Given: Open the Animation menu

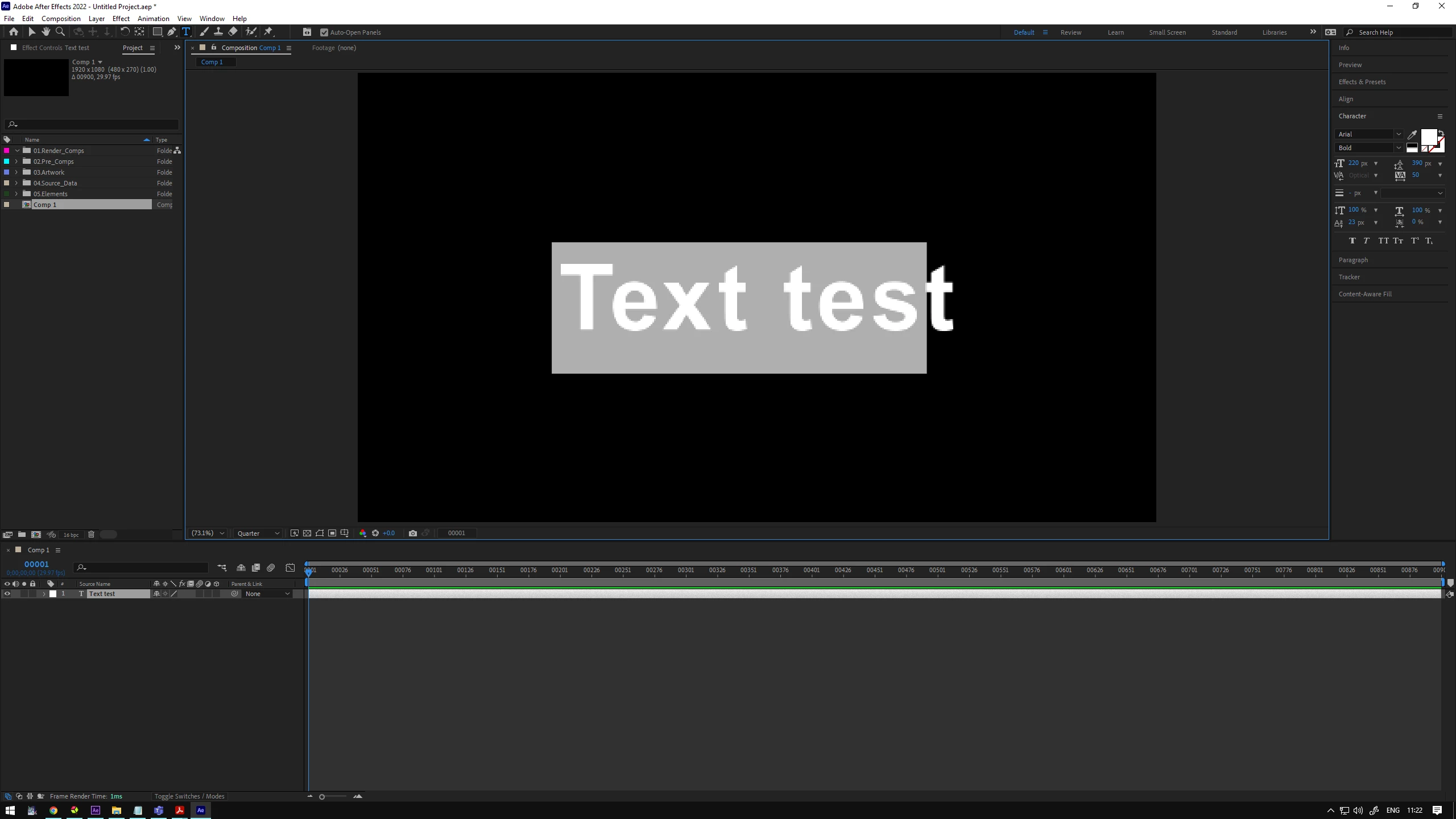Looking at the screenshot, I should click(153, 19).
